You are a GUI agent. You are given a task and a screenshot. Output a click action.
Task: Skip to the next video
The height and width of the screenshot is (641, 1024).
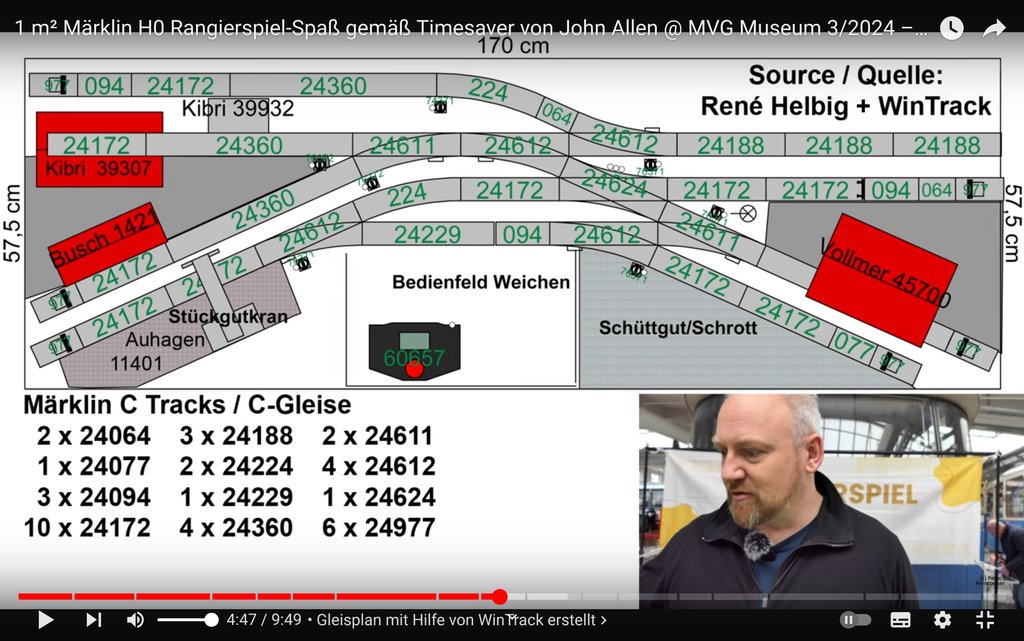pos(93,619)
